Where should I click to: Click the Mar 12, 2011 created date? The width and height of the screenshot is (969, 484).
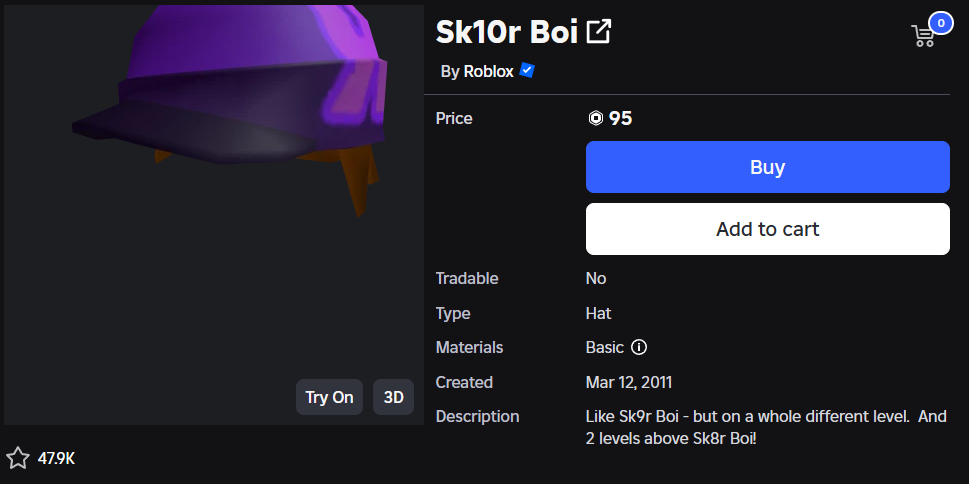pyautogui.click(x=628, y=382)
